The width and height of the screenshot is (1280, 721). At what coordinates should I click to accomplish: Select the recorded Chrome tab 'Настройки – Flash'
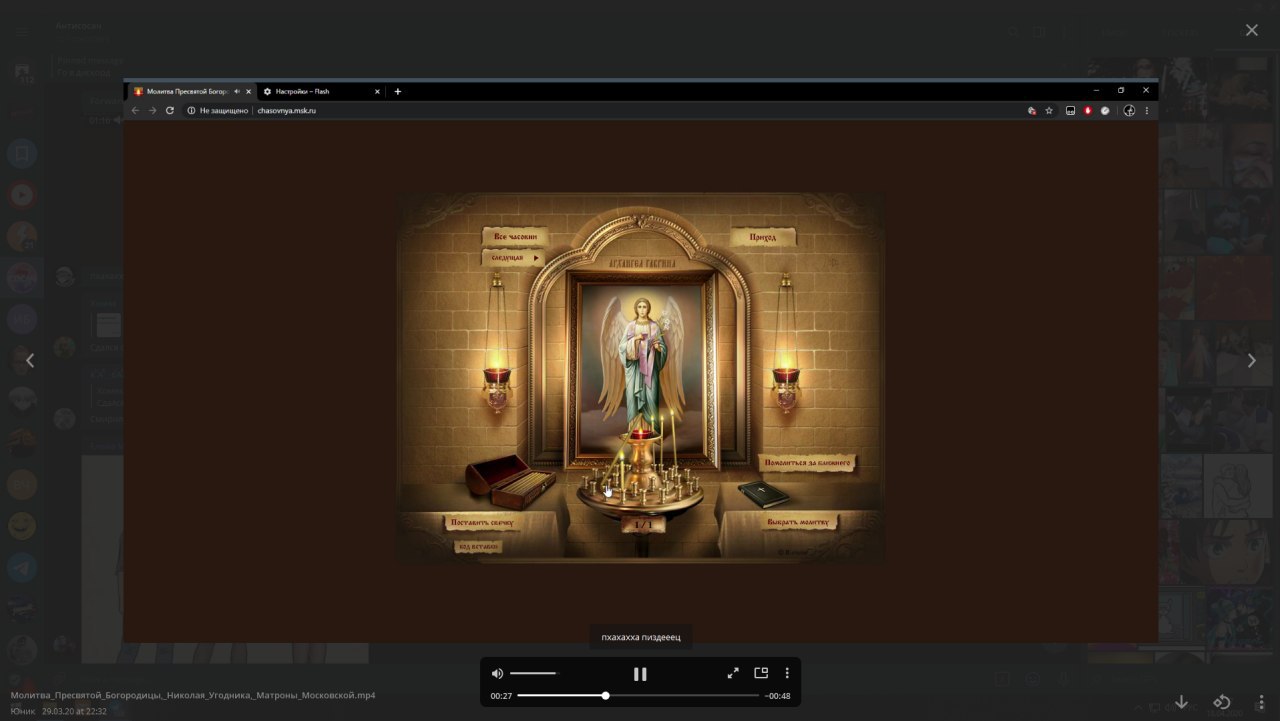pyautogui.click(x=321, y=91)
